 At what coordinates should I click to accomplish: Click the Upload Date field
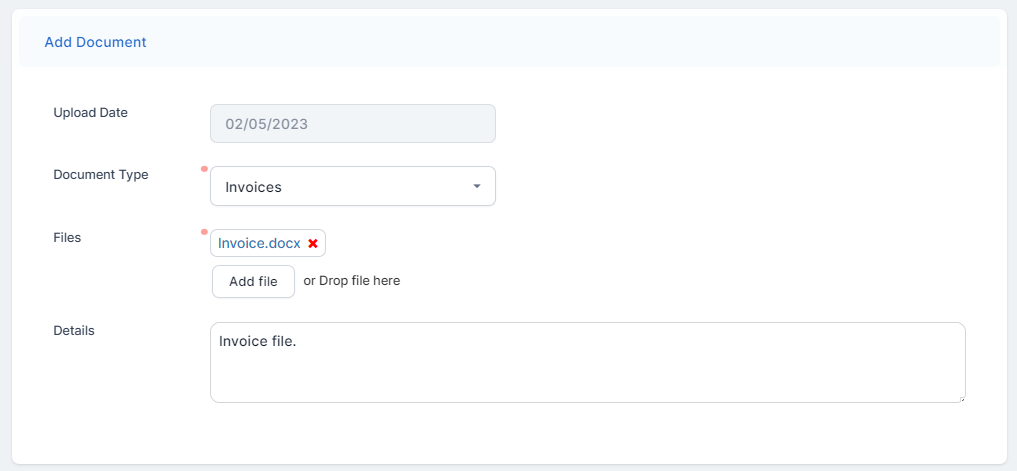(x=352, y=124)
